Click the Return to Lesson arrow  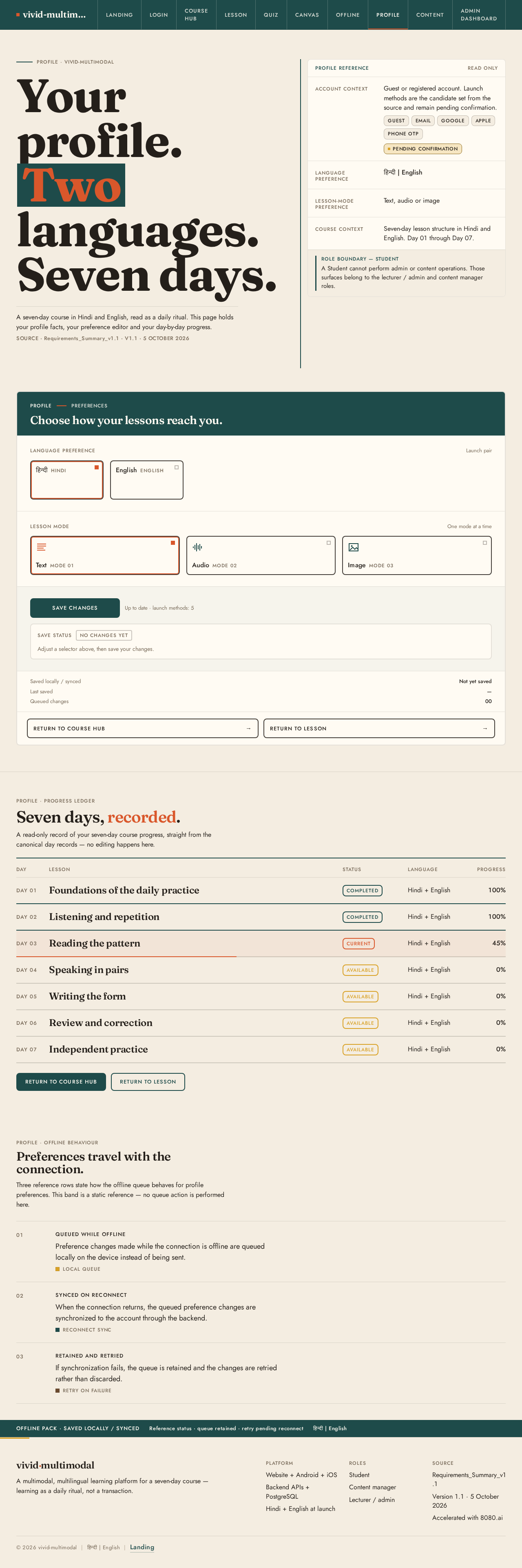pos(485,729)
